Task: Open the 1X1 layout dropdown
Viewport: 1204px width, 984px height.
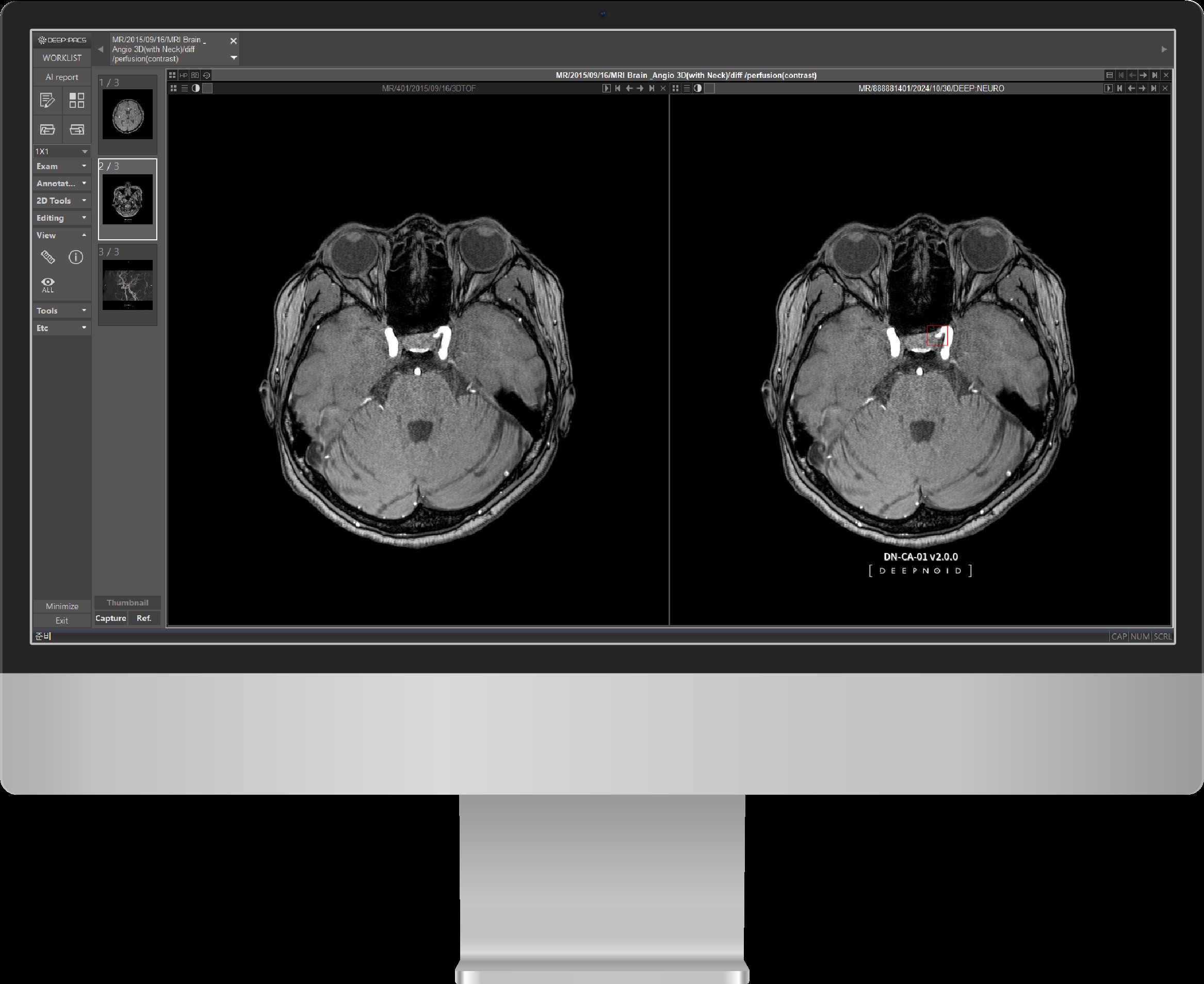Action: [x=62, y=151]
